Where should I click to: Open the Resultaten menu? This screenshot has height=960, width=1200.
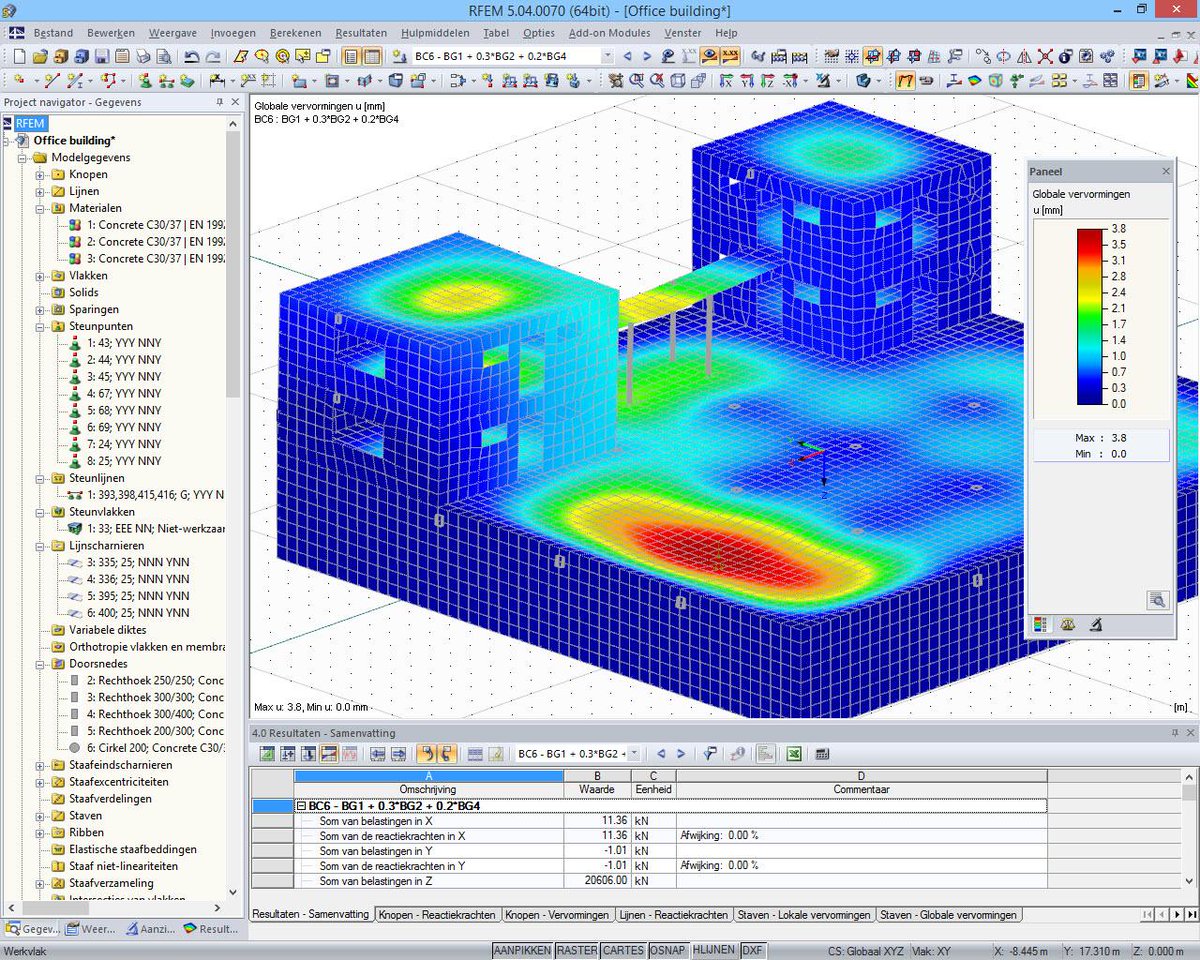click(x=361, y=33)
